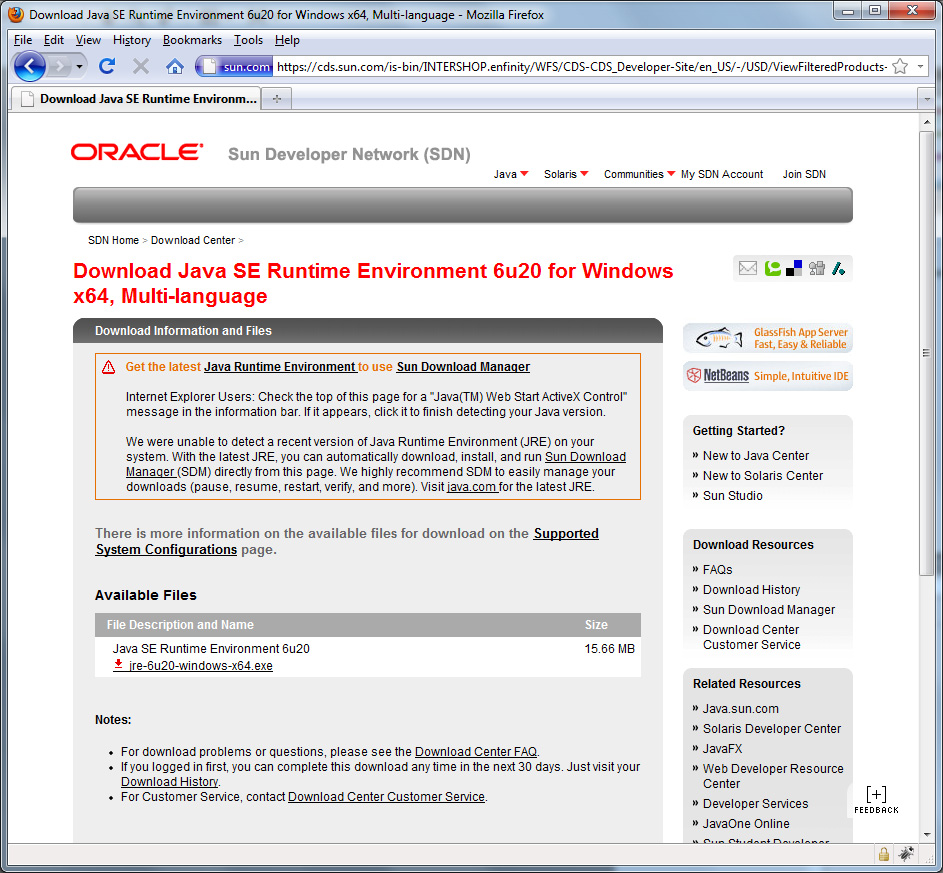Share page via the email envelope icon

(747, 268)
